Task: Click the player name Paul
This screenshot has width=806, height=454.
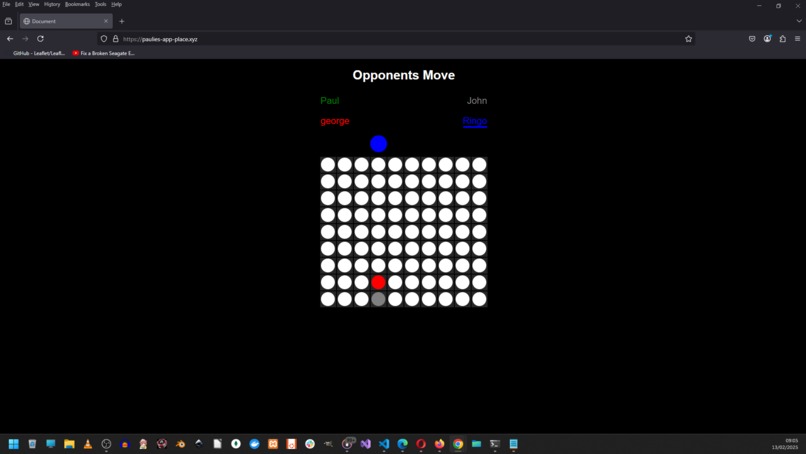Action: [329, 101]
